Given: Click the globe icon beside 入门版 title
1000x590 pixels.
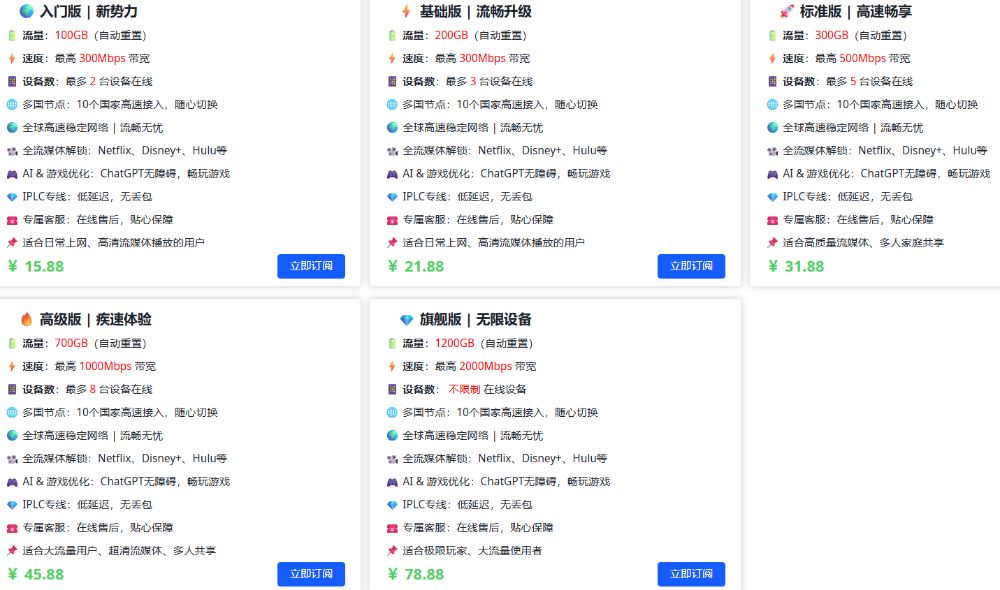Looking at the screenshot, I should pyautogui.click(x=26, y=12).
